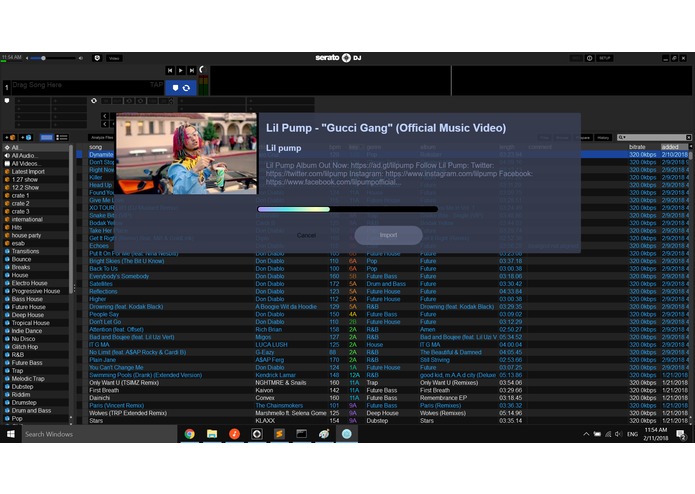Open the History panel tab
Screen dimensions: 695x494
point(603,137)
